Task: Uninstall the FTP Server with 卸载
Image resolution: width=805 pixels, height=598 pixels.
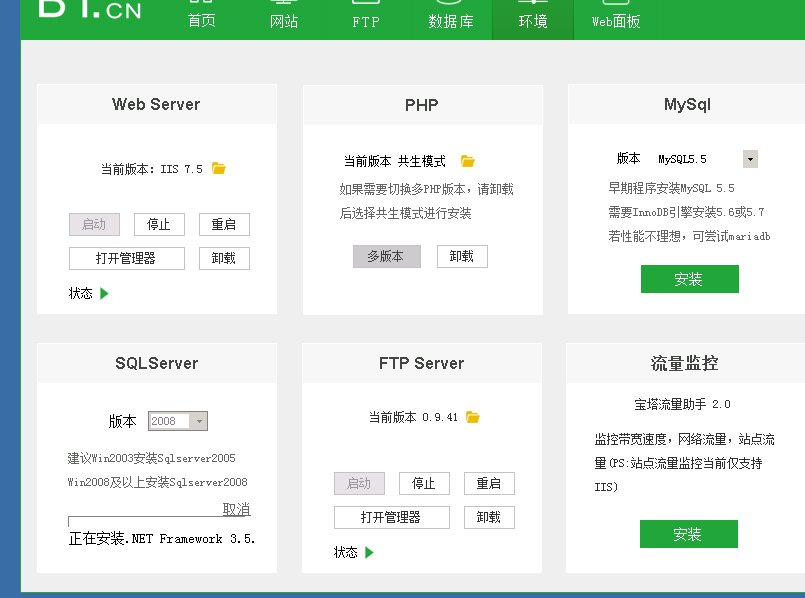Action: [x=489, y=517]
